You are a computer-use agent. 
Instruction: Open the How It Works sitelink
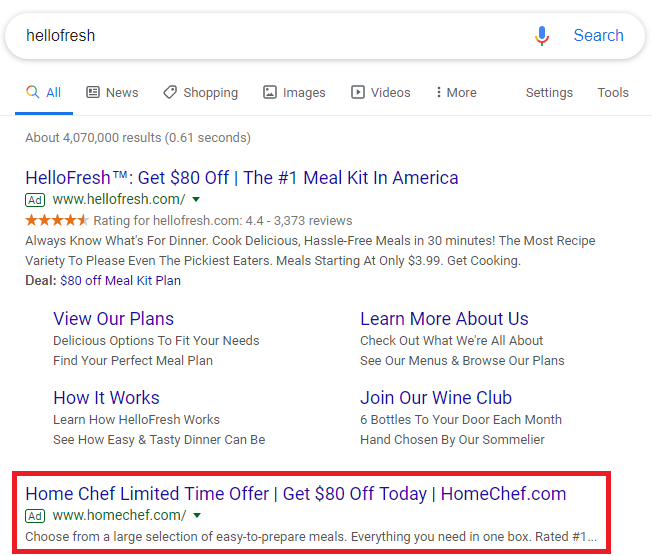point(106,398)
